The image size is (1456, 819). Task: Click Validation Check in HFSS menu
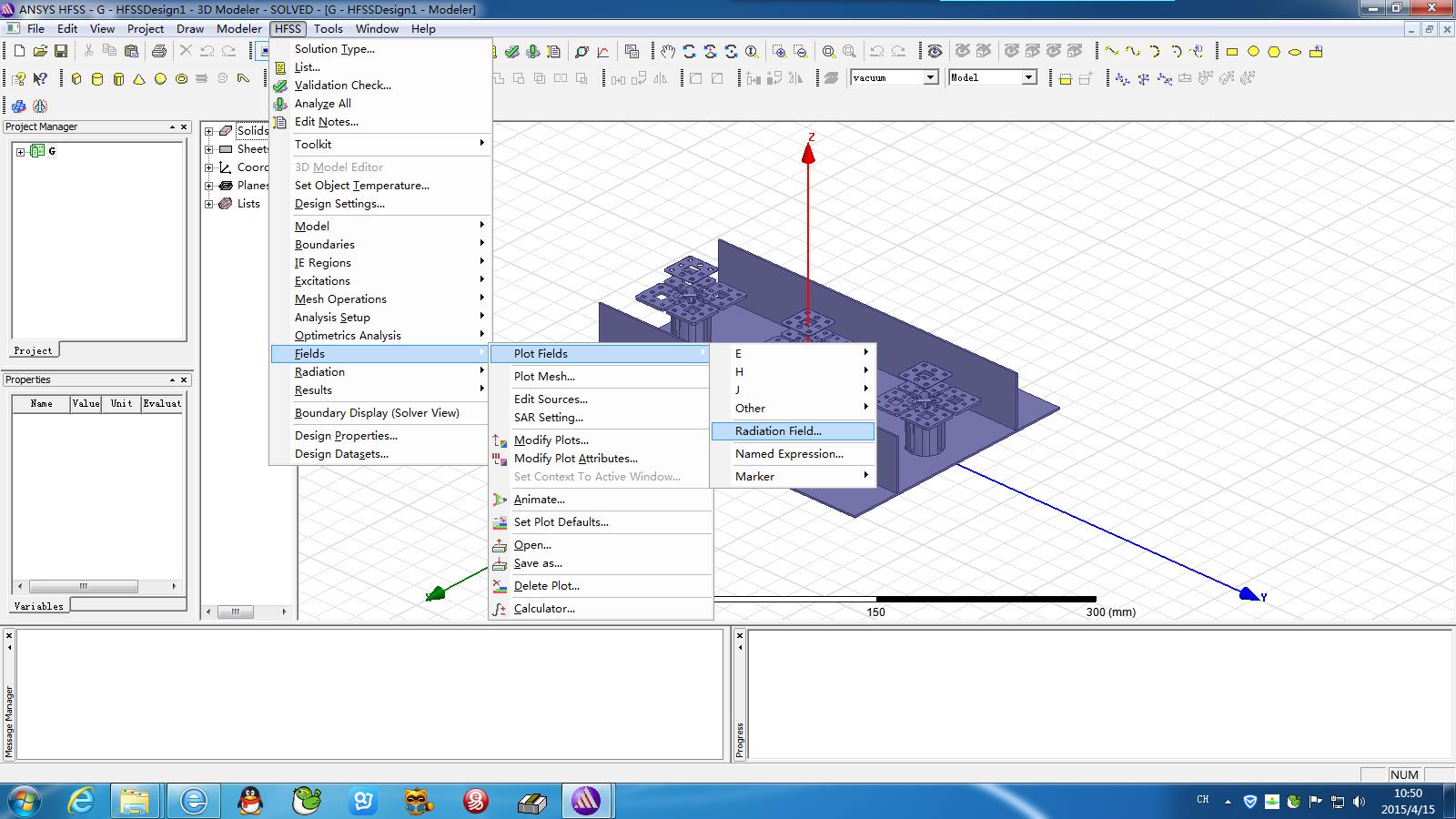[380, 86]
